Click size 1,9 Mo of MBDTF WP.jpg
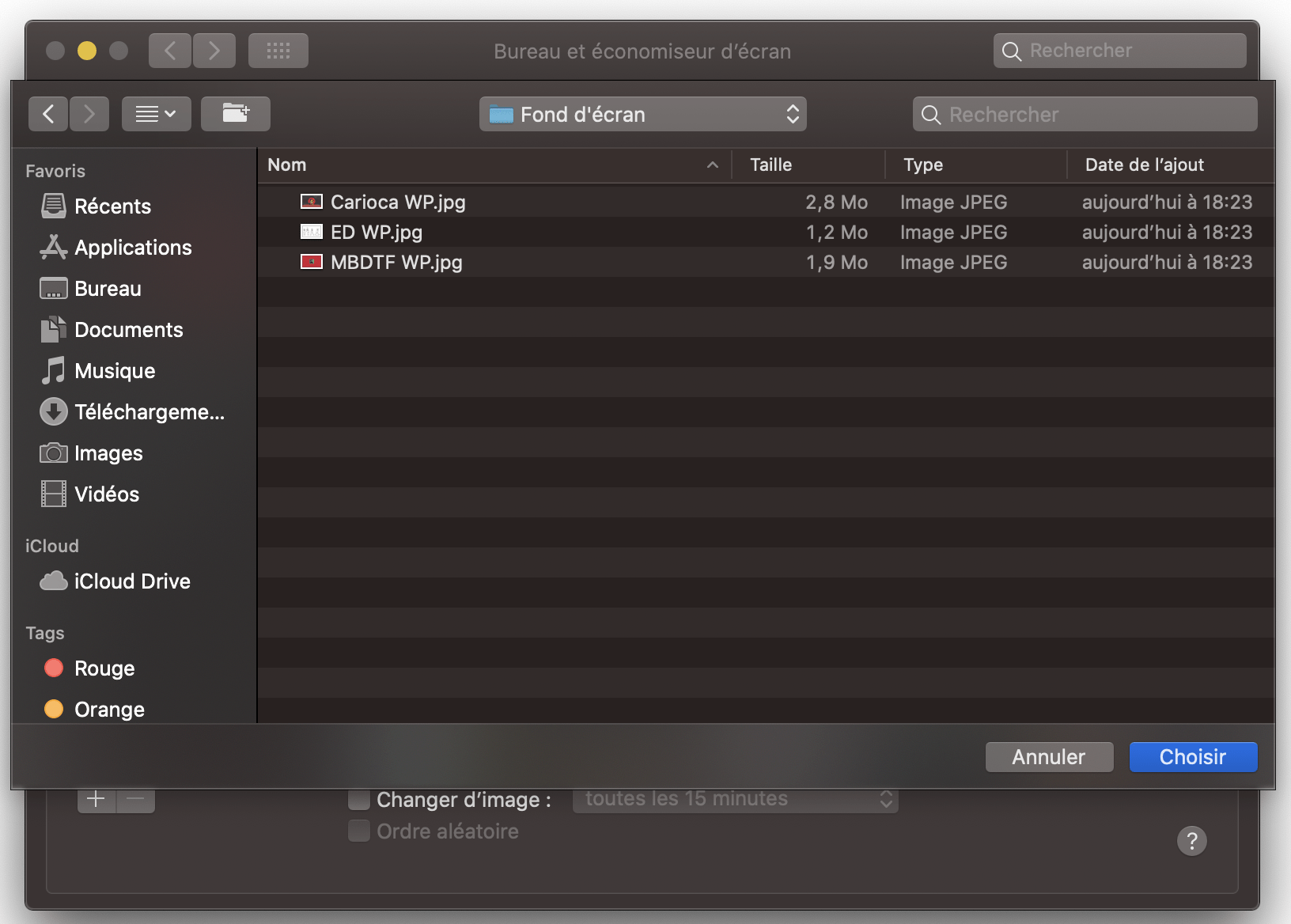 pos(837,263)
